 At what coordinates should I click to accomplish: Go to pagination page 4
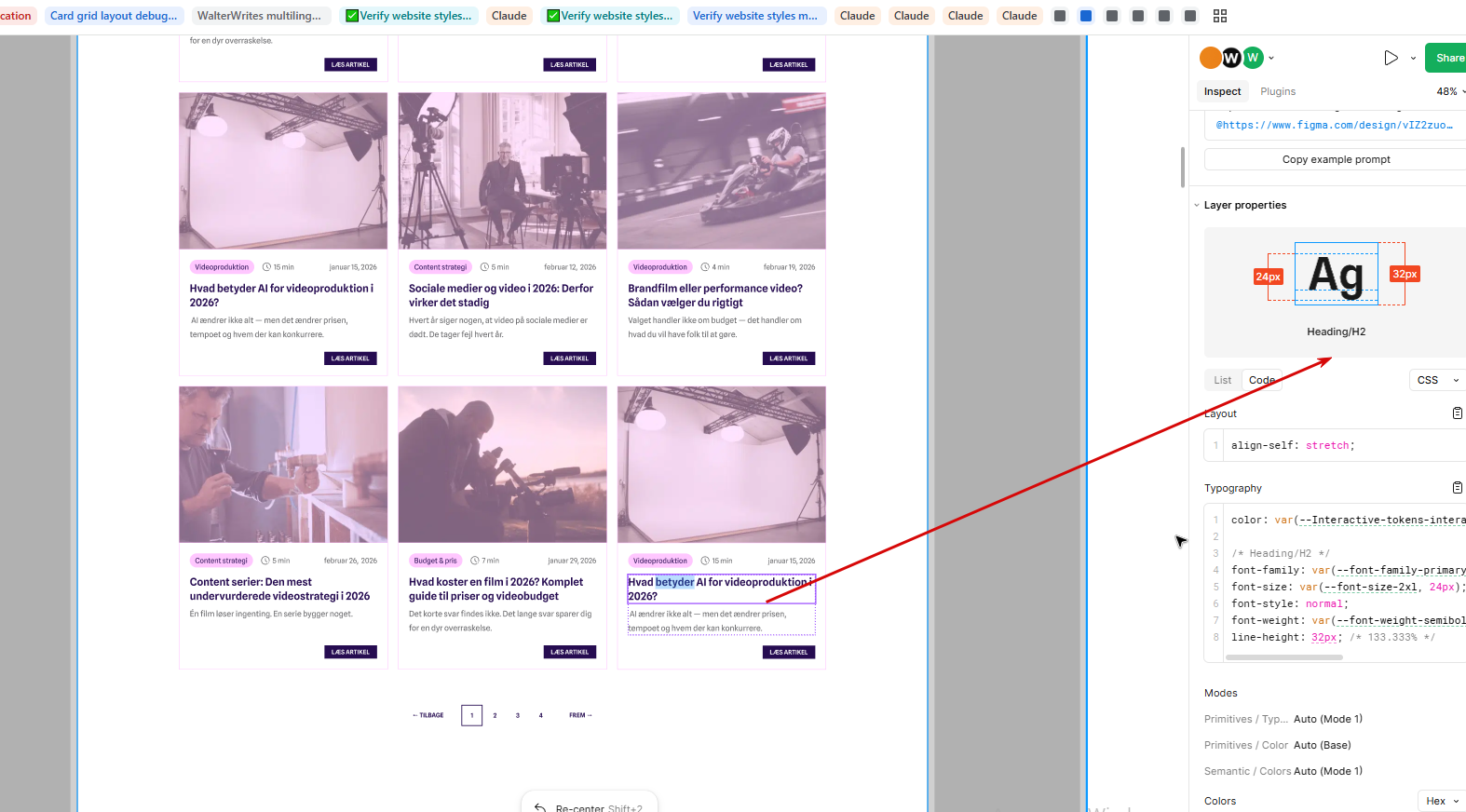coord(540,715)
